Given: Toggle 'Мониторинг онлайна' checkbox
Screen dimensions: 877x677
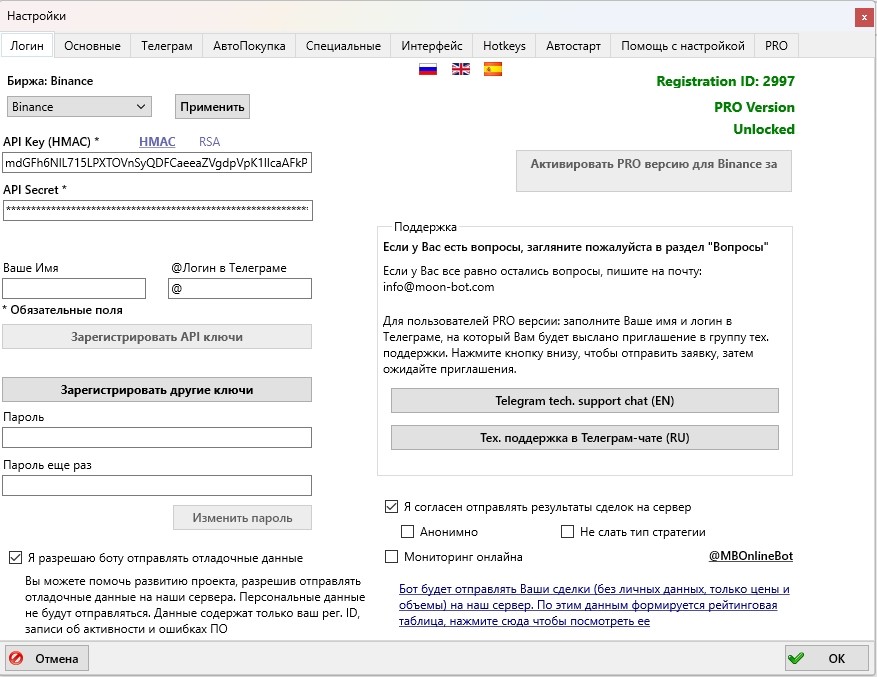Looking at the screenshot, I should click(x=392, y=555).
